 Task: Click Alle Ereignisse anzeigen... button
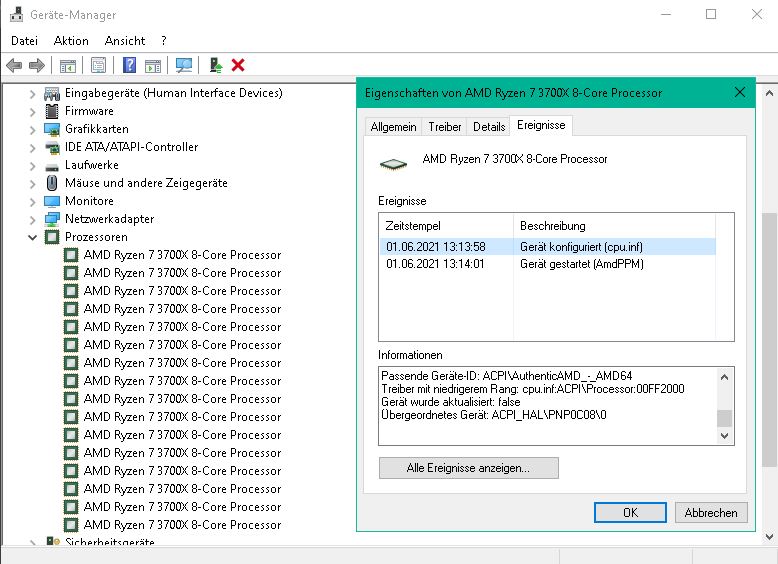[468, 468]
